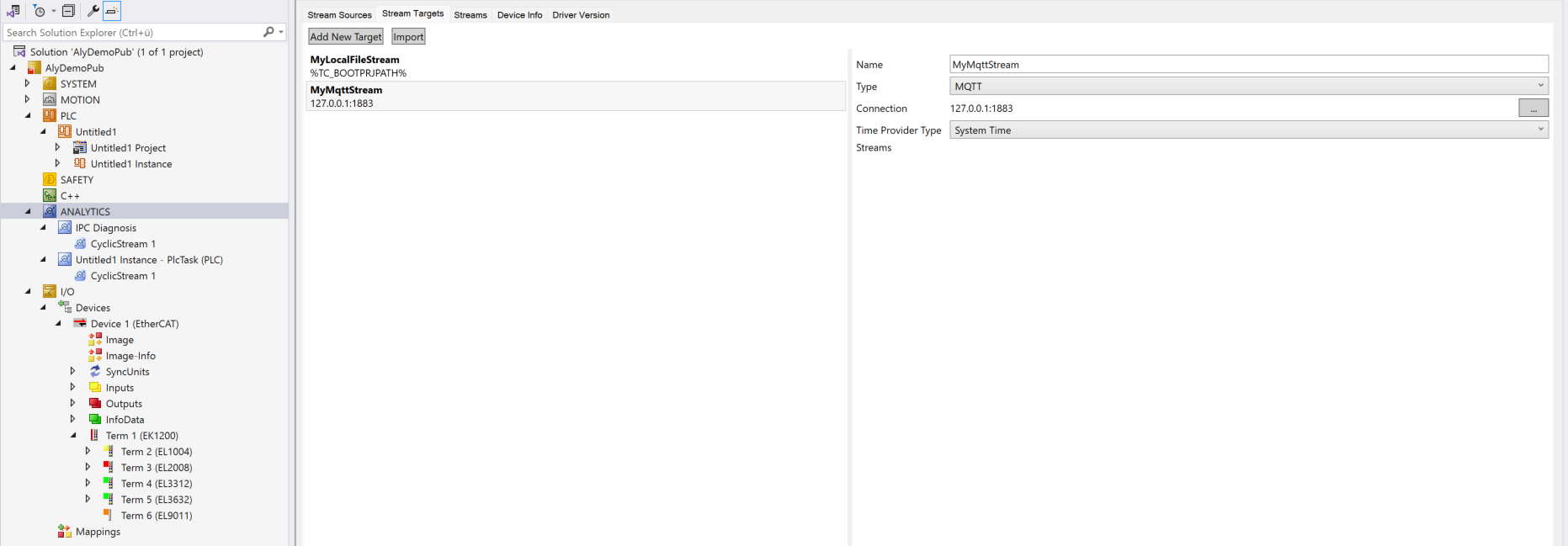Click the SAFETY node icon

[50, 179]
